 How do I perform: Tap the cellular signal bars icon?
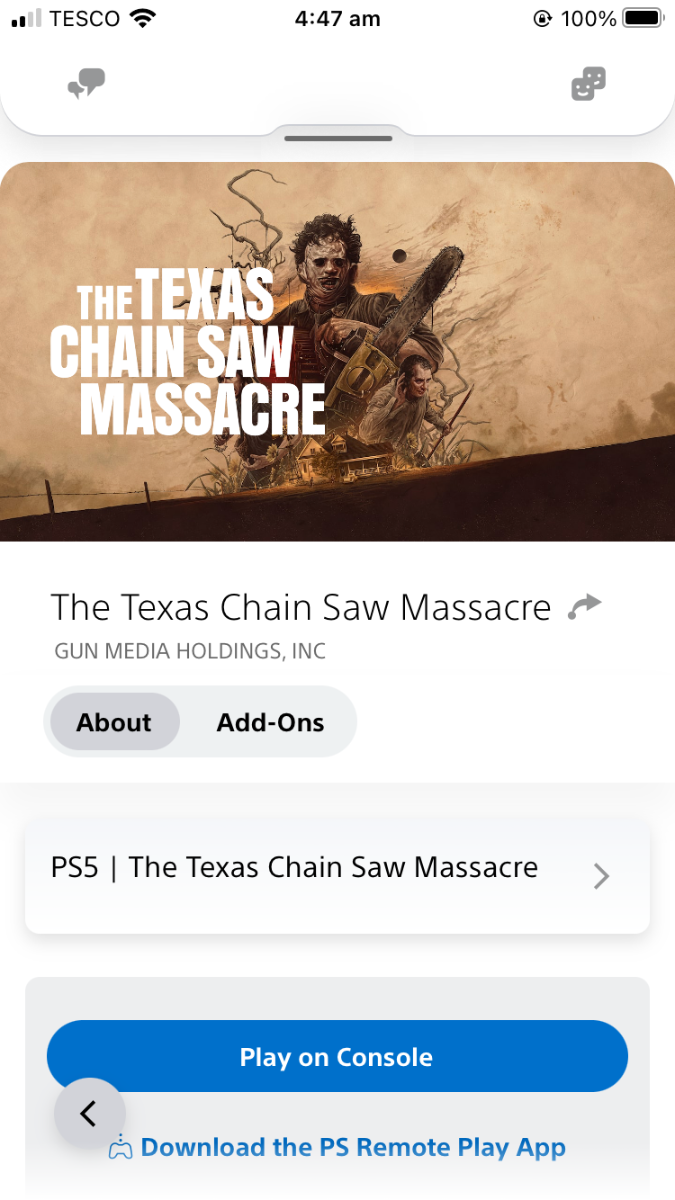point(27,18)
